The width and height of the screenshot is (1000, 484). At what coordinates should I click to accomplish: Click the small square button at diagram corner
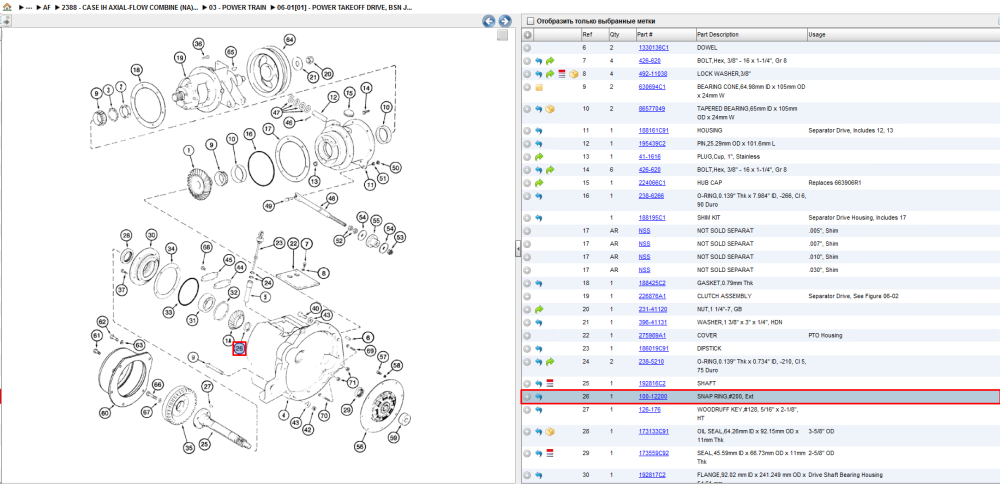click(x=503, y=35)
